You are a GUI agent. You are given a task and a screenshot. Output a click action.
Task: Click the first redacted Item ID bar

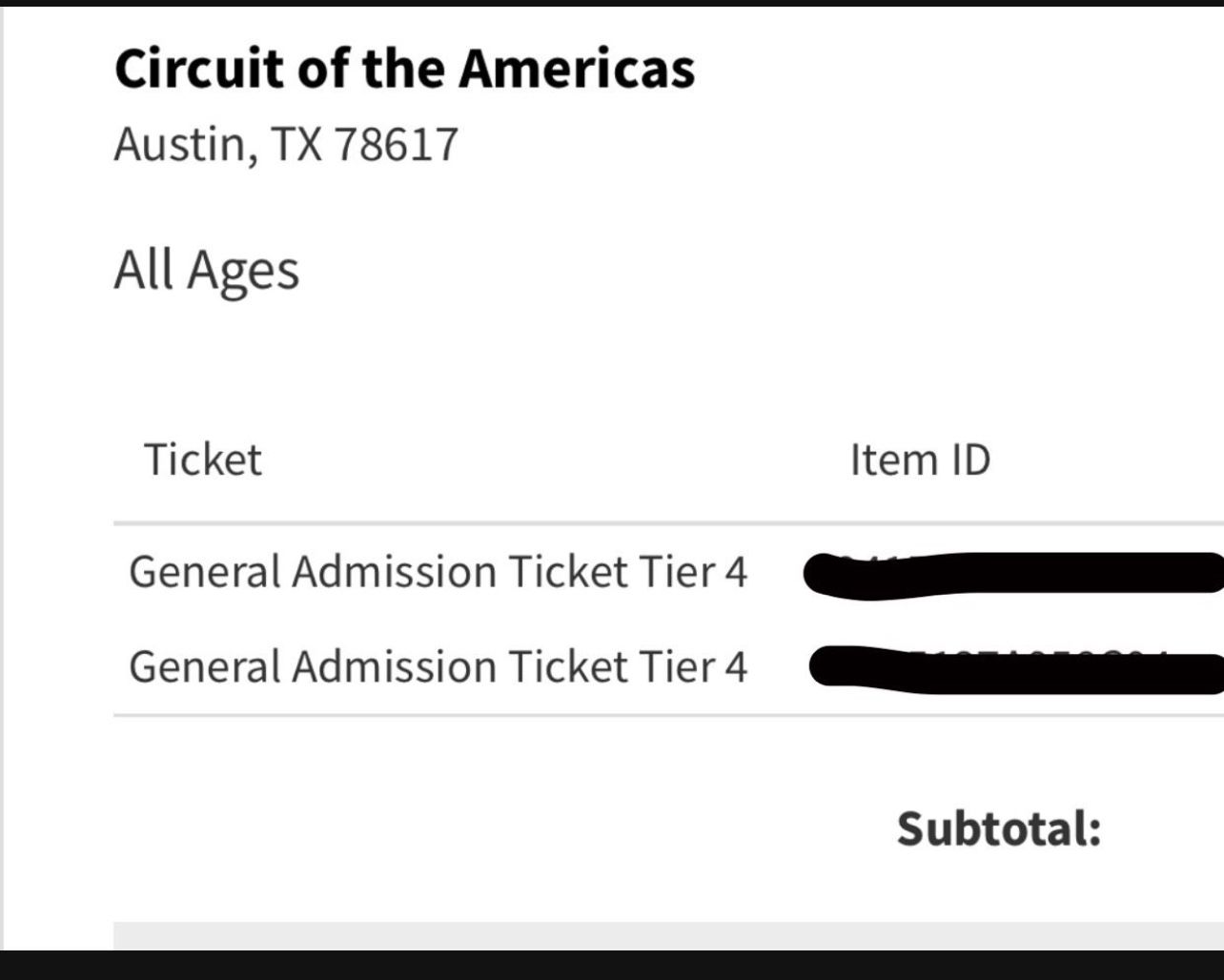coord(1012,575)
